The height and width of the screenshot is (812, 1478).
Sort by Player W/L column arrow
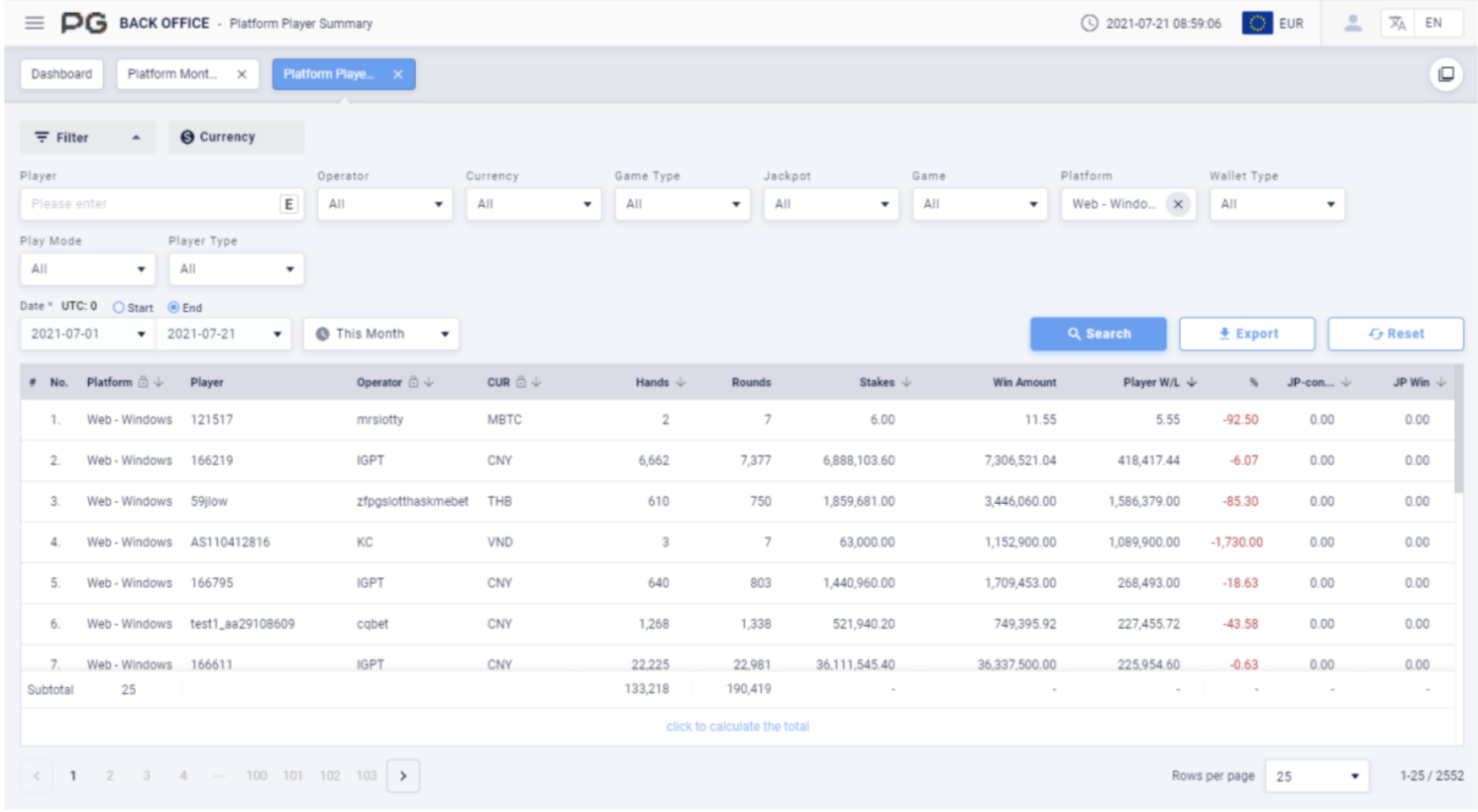(x=1192, y=382)
